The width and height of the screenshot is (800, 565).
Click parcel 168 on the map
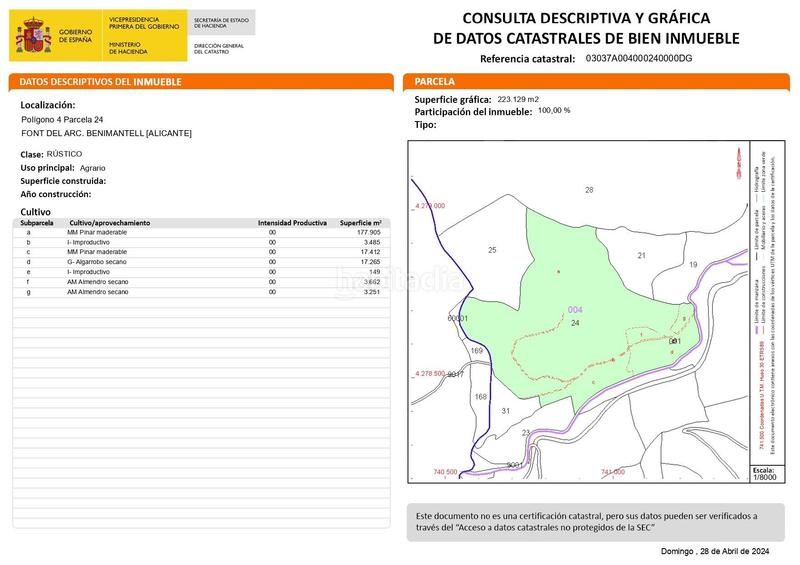pyautogui.click(x=480, y=397)
